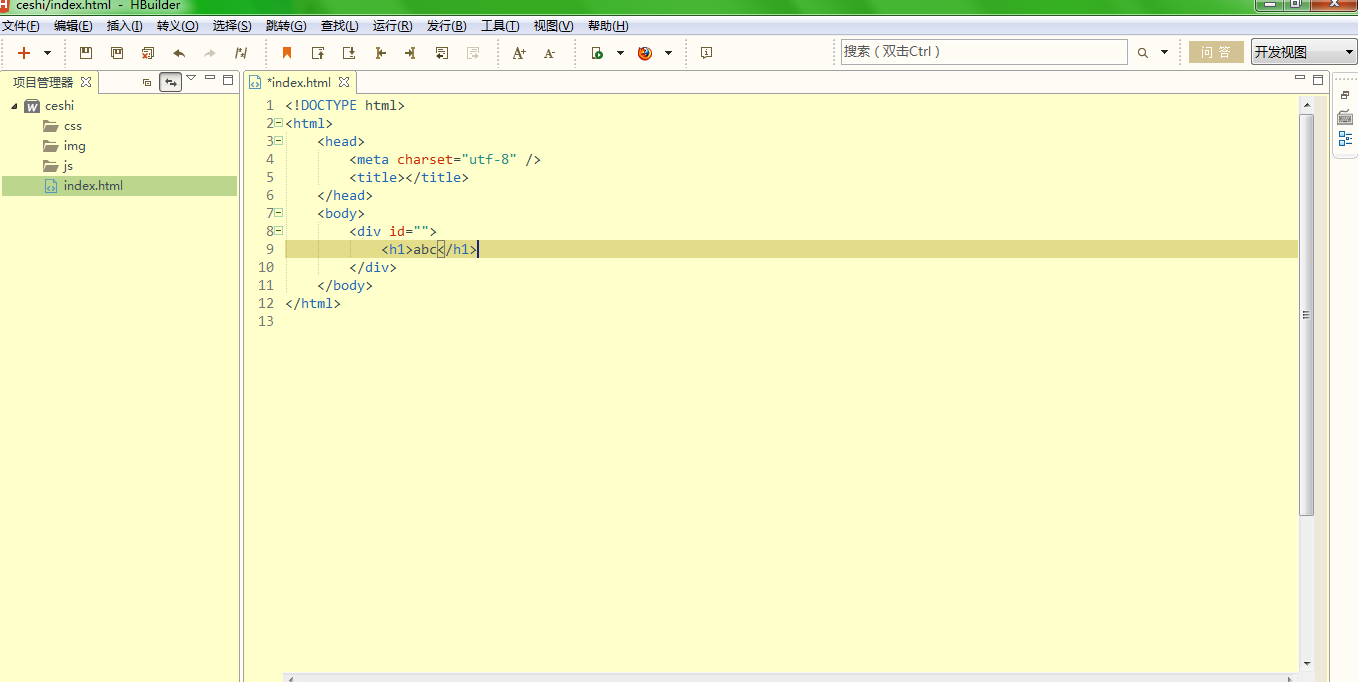This screenshot has height=682, width=1358.
Task: Click up-arrow document icon after bookmark
Action: click(318, 53)
